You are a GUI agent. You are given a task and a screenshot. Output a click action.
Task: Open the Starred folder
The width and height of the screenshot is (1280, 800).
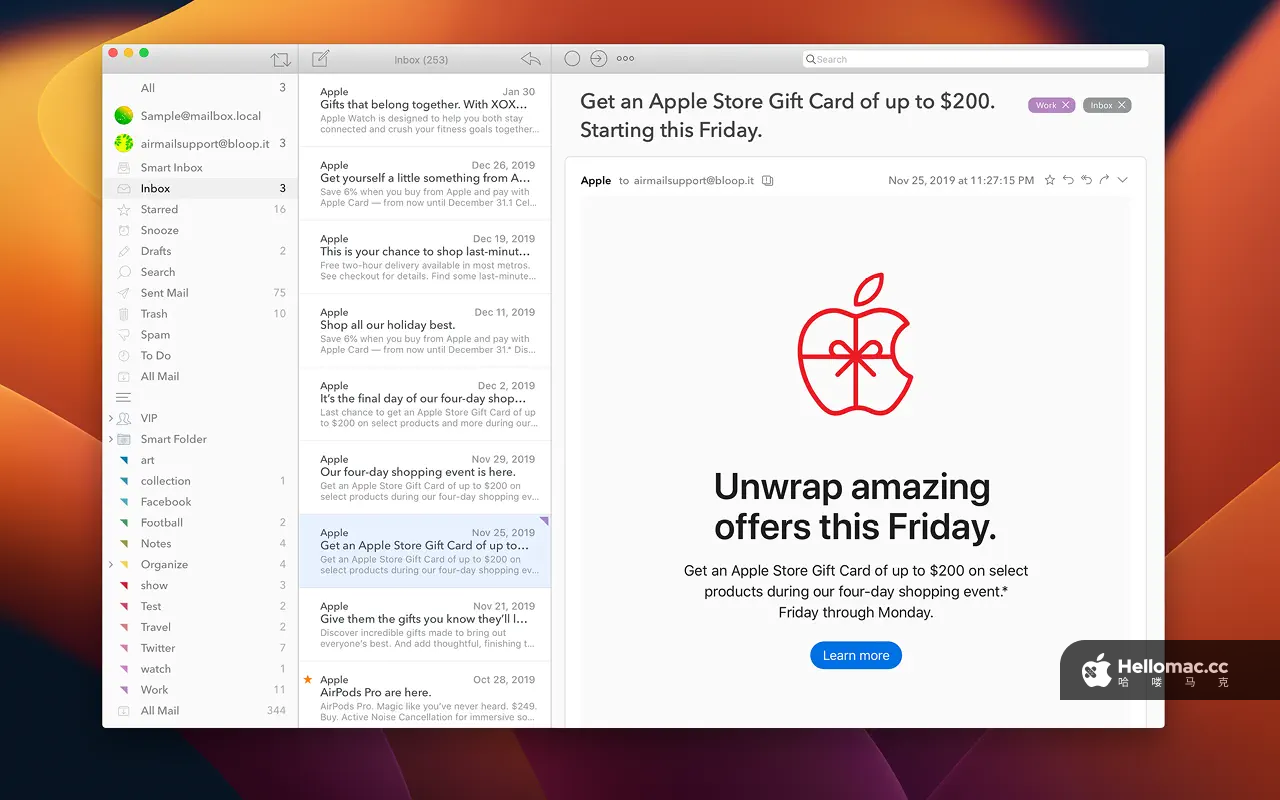click(x=200, y=209)
